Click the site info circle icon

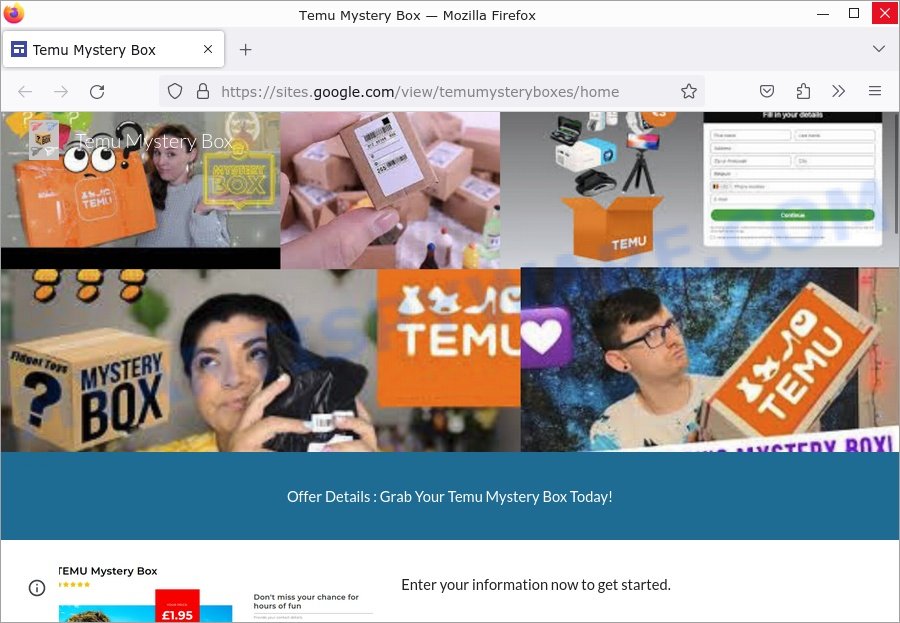pyautogui.click(x=37, y=587)
